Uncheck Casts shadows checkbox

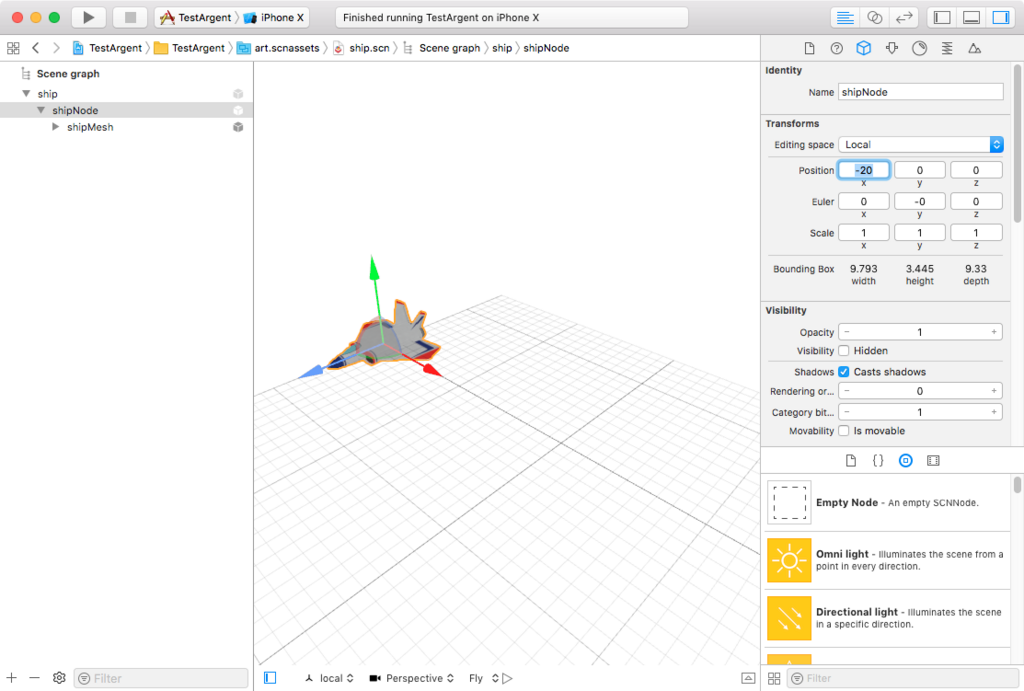[x=844, y=372]
